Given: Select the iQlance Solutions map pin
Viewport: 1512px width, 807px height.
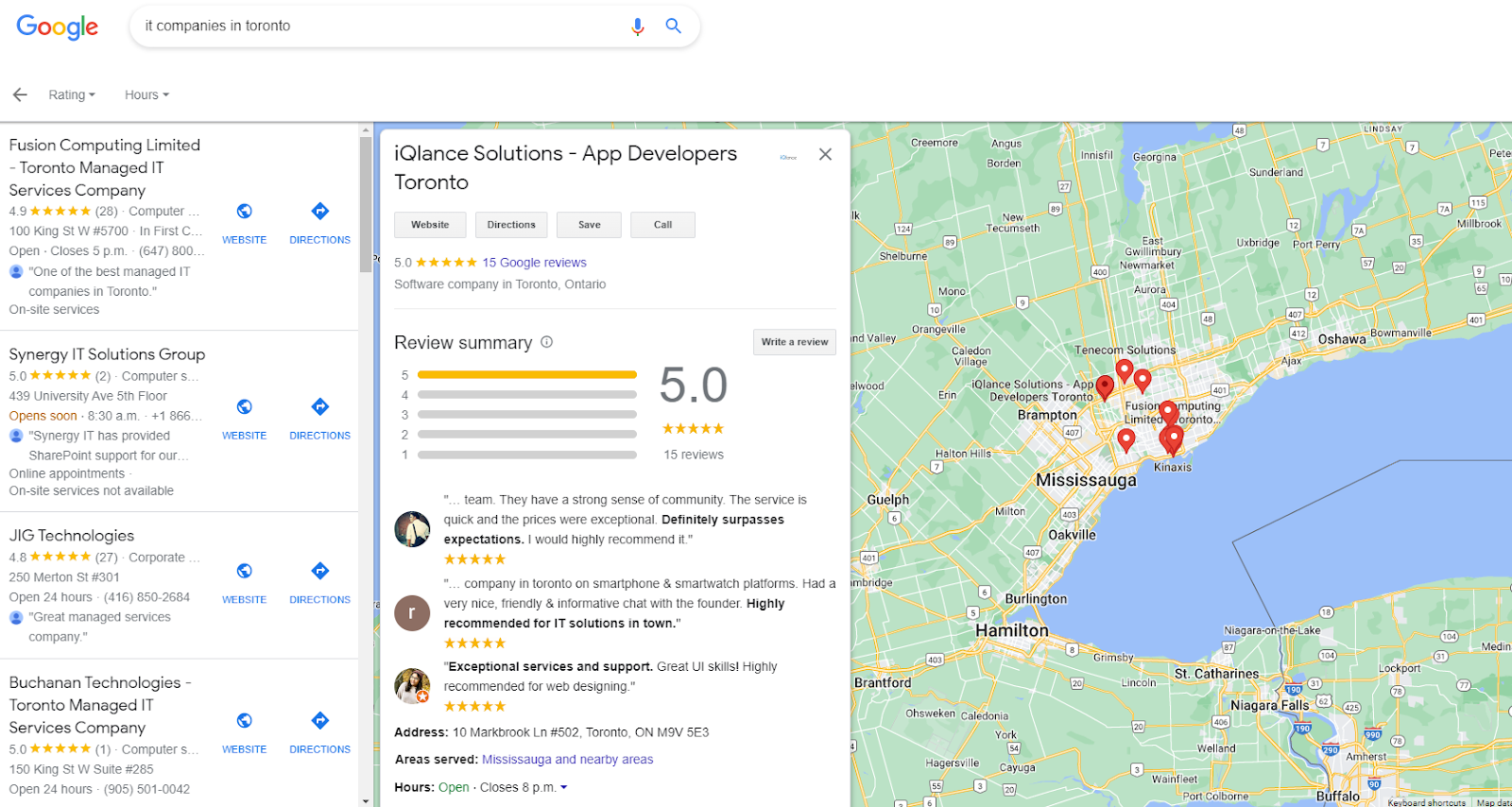Looking at the screenshot, I should click(1105, 386).
